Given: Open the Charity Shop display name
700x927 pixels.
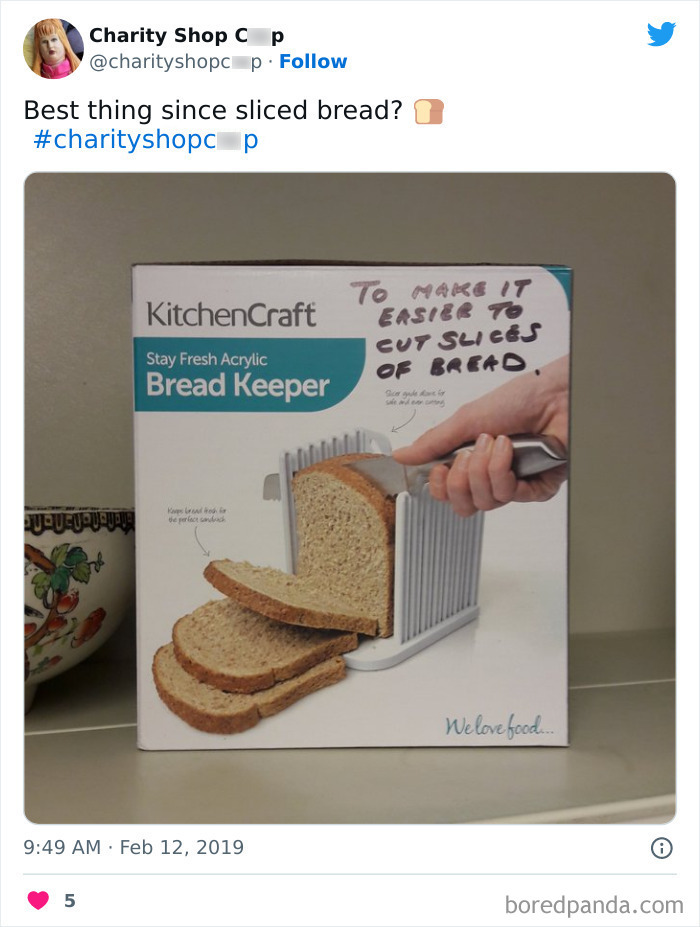Looking at the screenshot, I should (186, 35).
